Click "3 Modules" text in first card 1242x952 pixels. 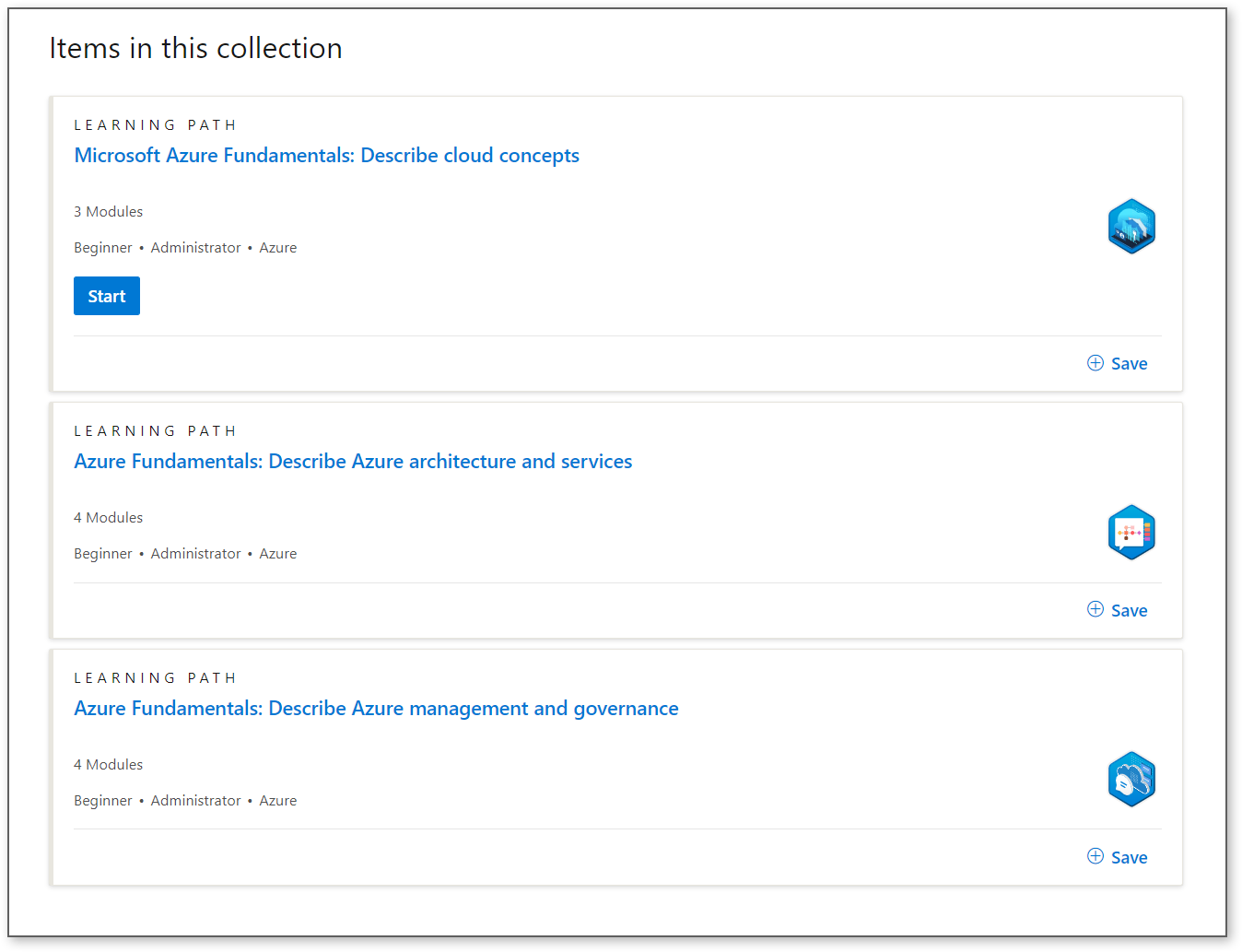click(109, 212)
